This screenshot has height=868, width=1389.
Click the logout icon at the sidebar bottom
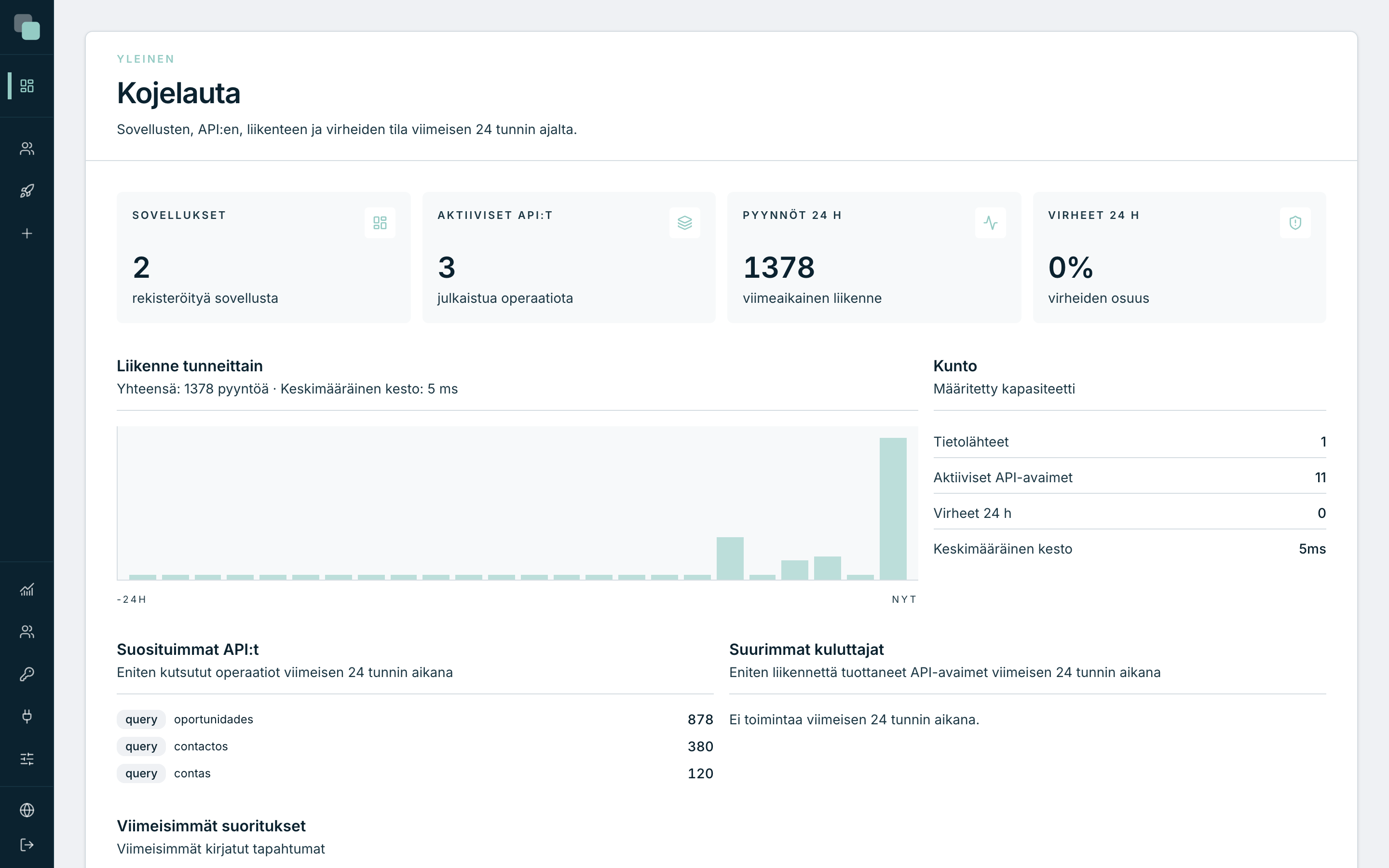pyautogui.click(x=27, y=845)
